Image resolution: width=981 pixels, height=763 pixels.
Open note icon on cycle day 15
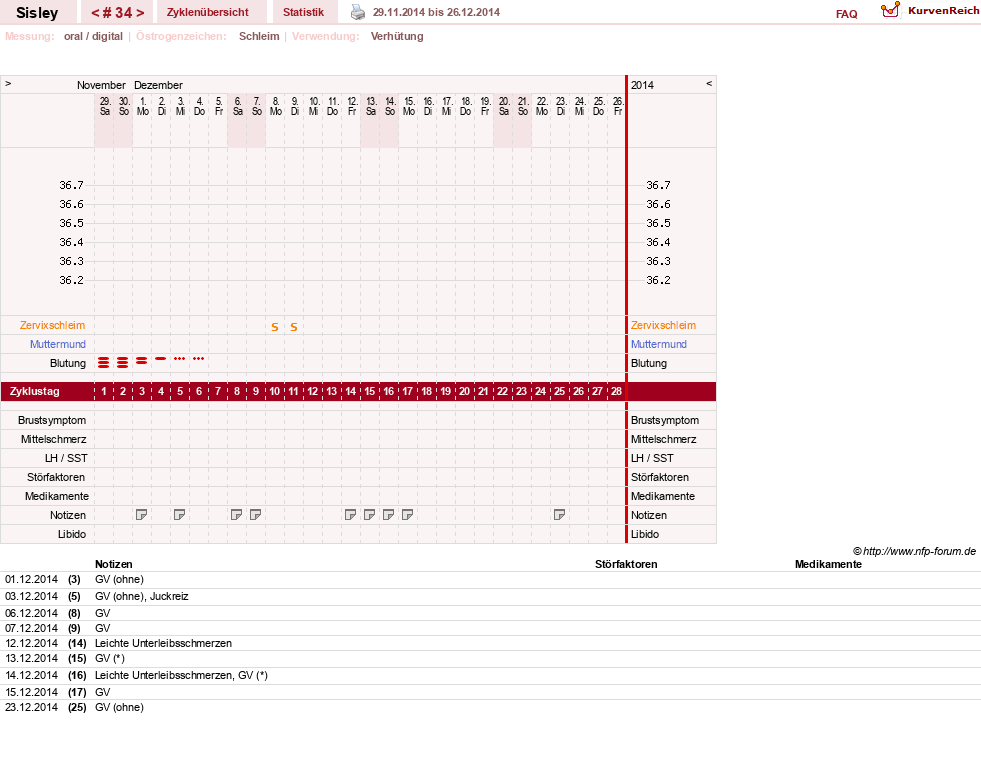[369, 515]
